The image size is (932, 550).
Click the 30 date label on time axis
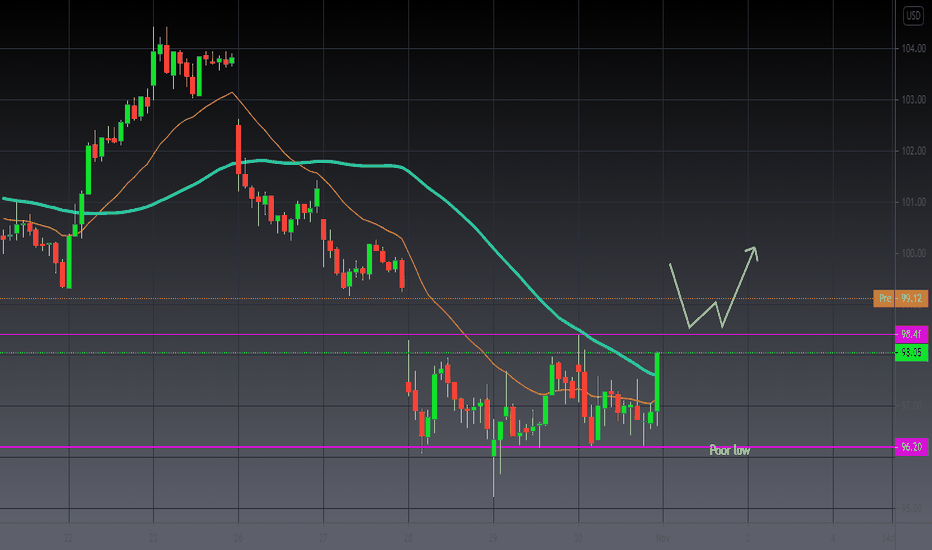[x=578, y=538]
